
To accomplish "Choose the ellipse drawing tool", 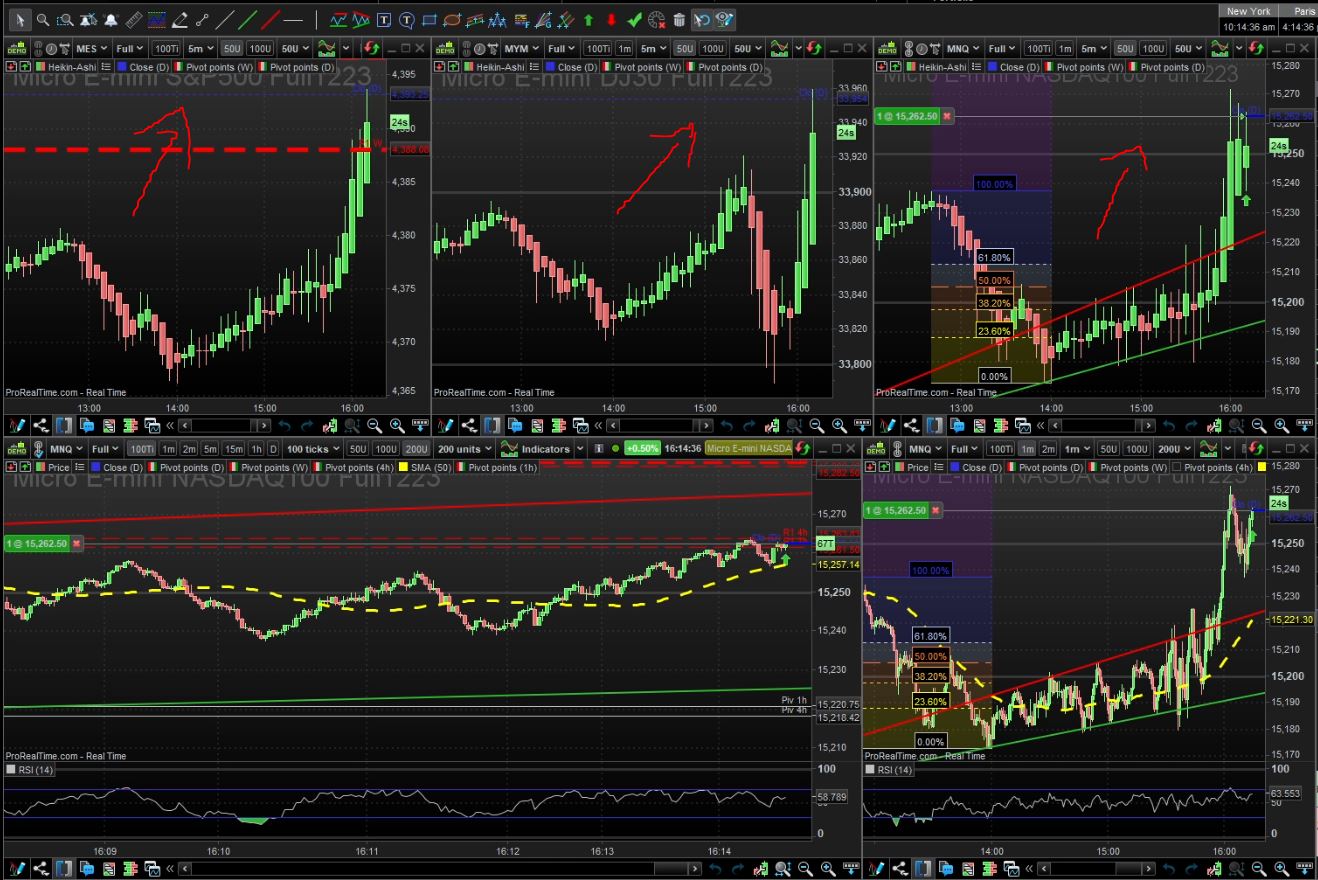I will (x=452, y=19).
